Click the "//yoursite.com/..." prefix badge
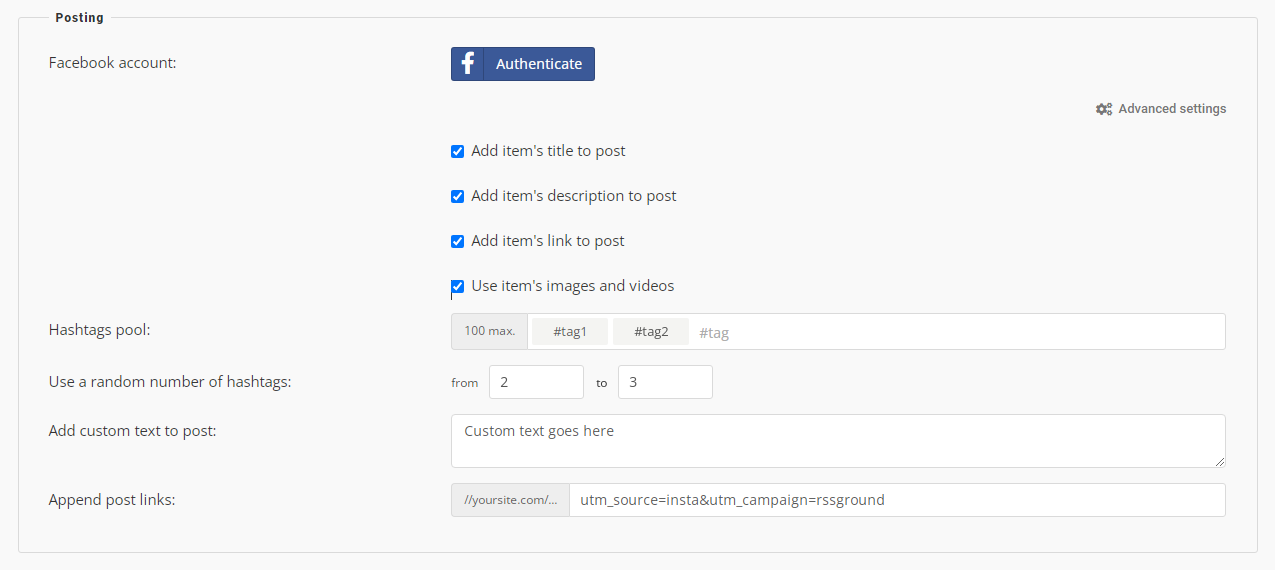Viewport: 1275px width, 570px height. pyautogui.click(x=510, y=500)
